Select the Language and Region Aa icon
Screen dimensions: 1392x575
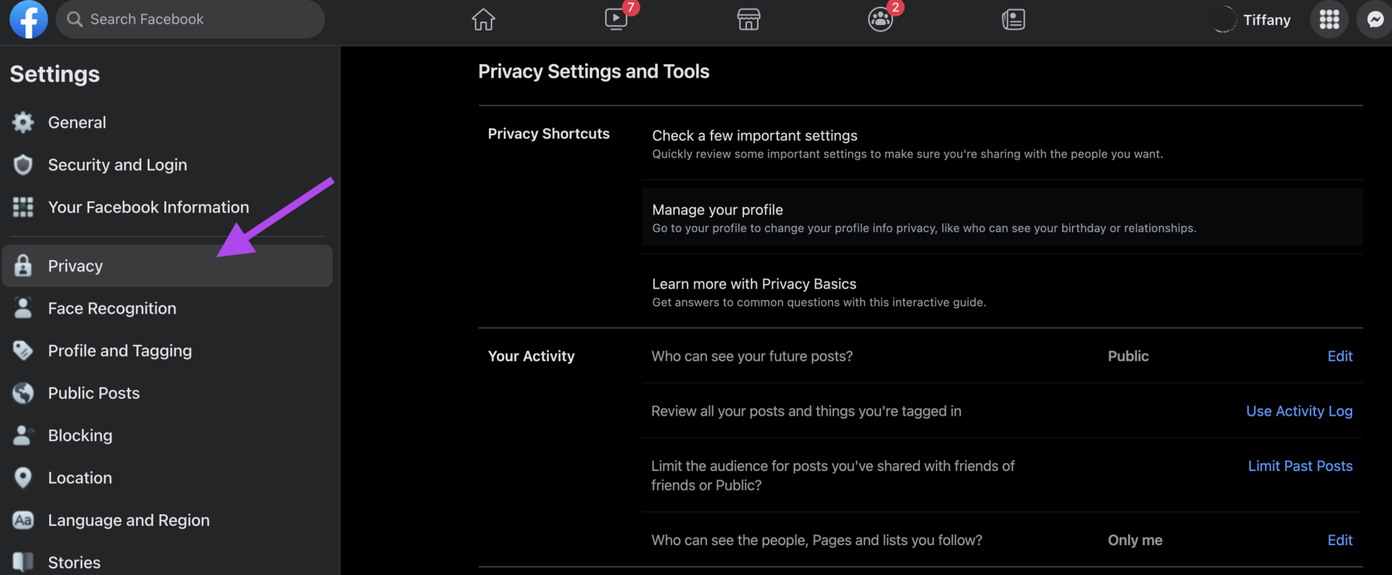(x=23, y=520)
